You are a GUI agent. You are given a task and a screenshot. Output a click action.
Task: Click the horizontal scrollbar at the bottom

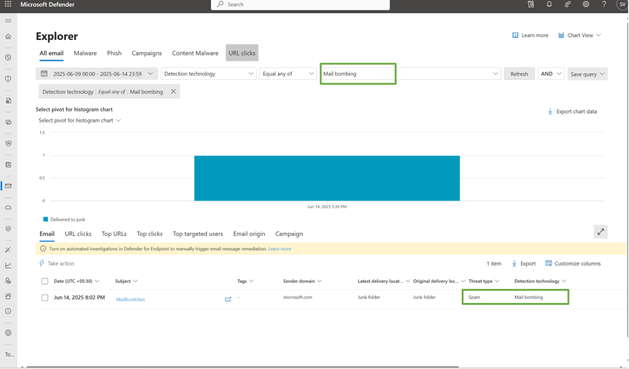click(x=242, y=367)
